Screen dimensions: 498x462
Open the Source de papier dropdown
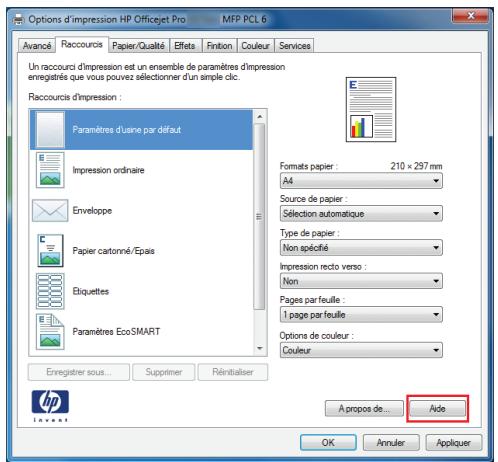[x=361, y=214]
